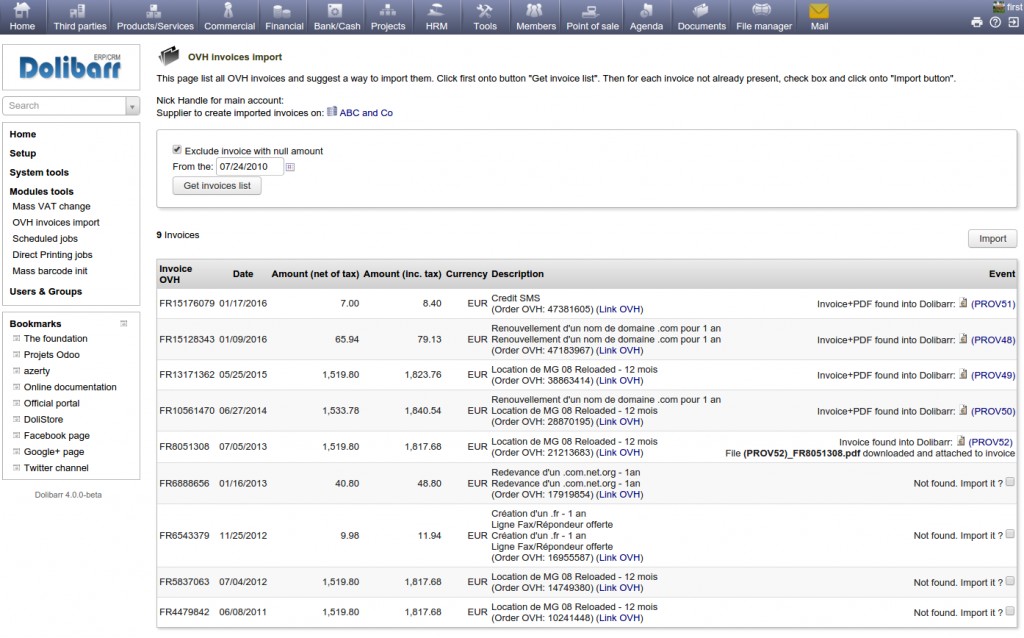Expand the Search box dropdown arrow
The image size is (1024, 638).
(132, 106)
